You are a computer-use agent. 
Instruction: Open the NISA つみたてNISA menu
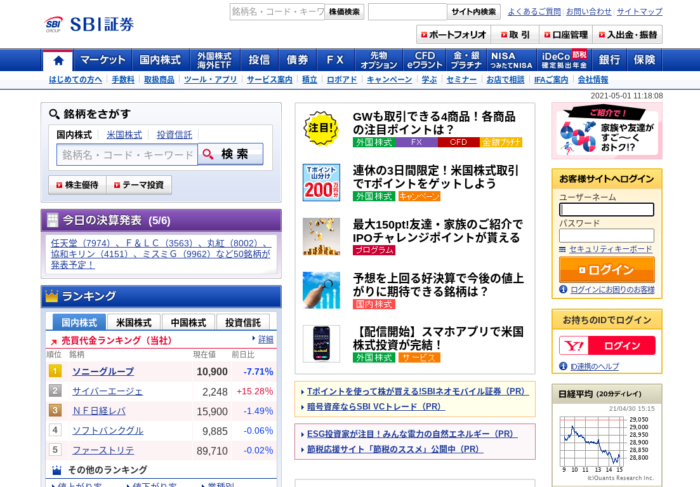511,60
